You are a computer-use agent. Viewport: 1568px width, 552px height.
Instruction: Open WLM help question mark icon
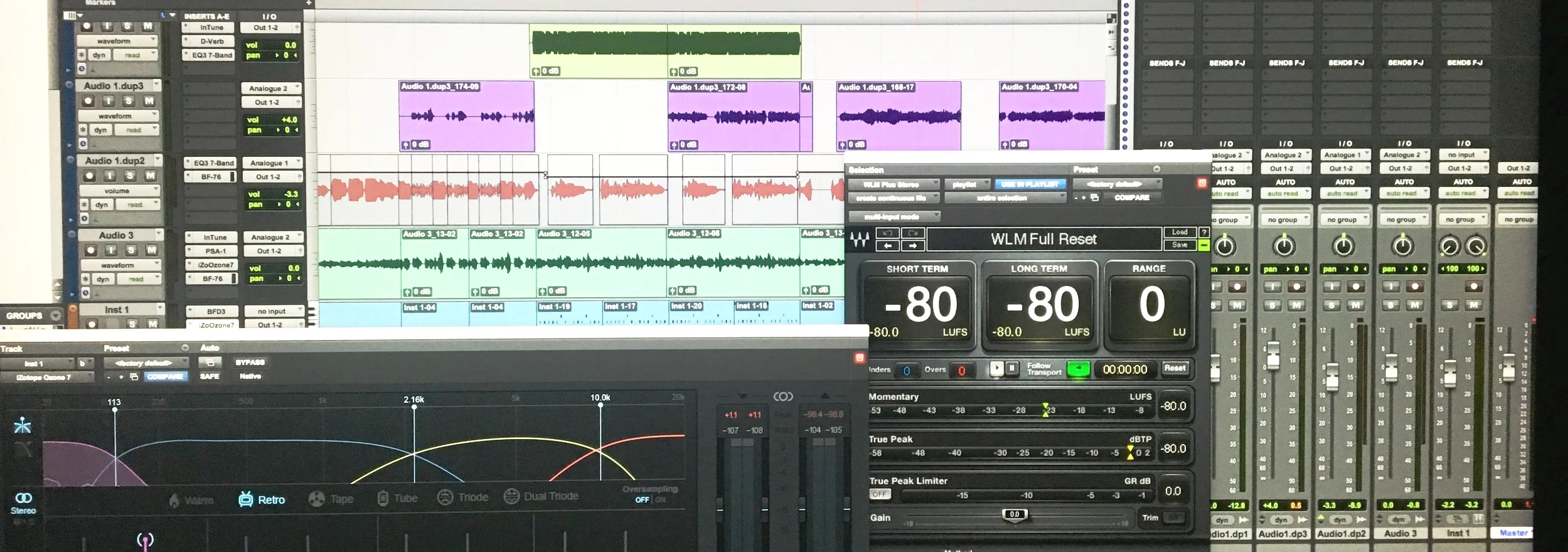[x=1204, y=232]
